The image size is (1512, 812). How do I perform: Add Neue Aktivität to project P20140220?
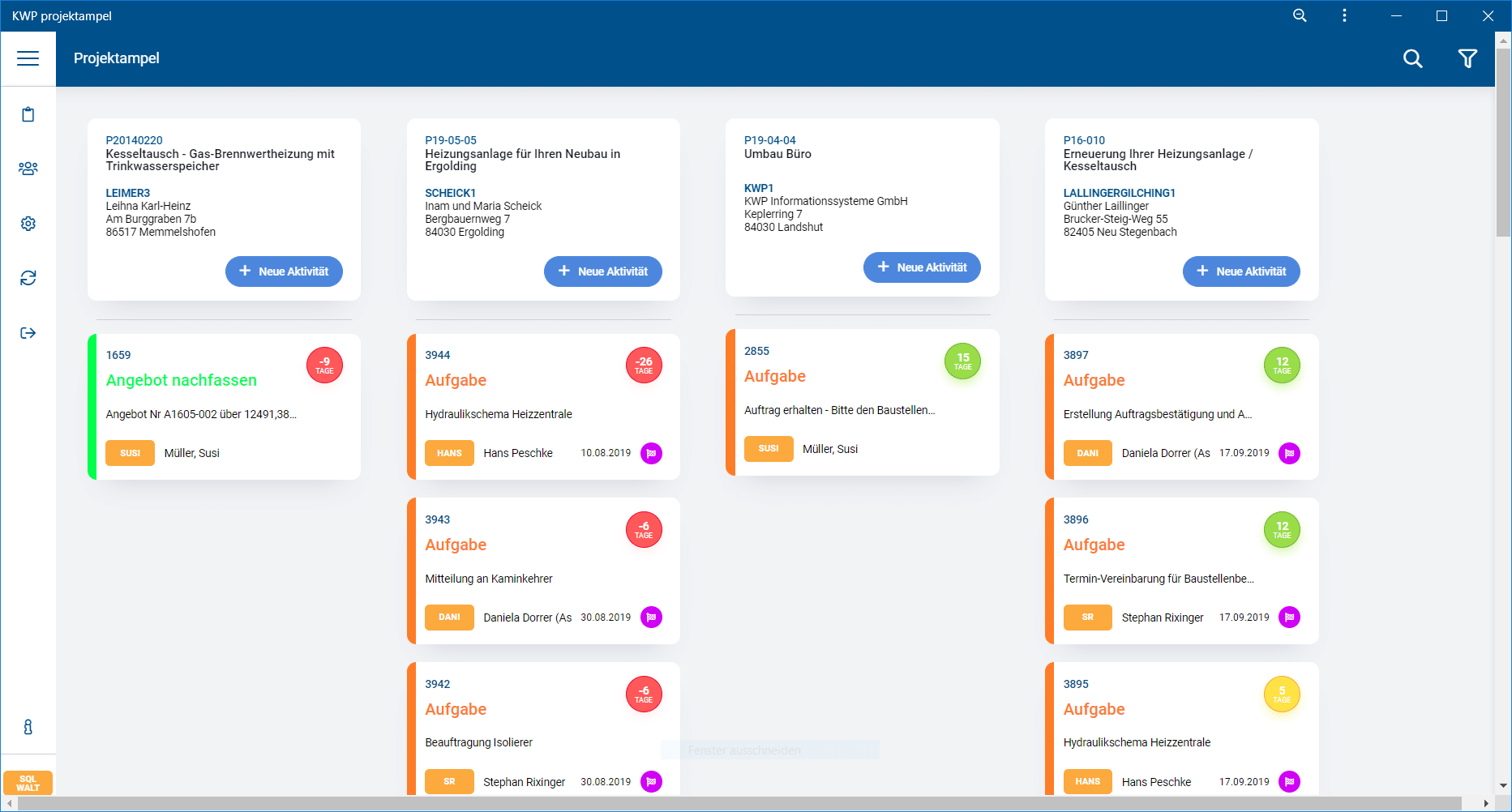[x=284, y=271]
